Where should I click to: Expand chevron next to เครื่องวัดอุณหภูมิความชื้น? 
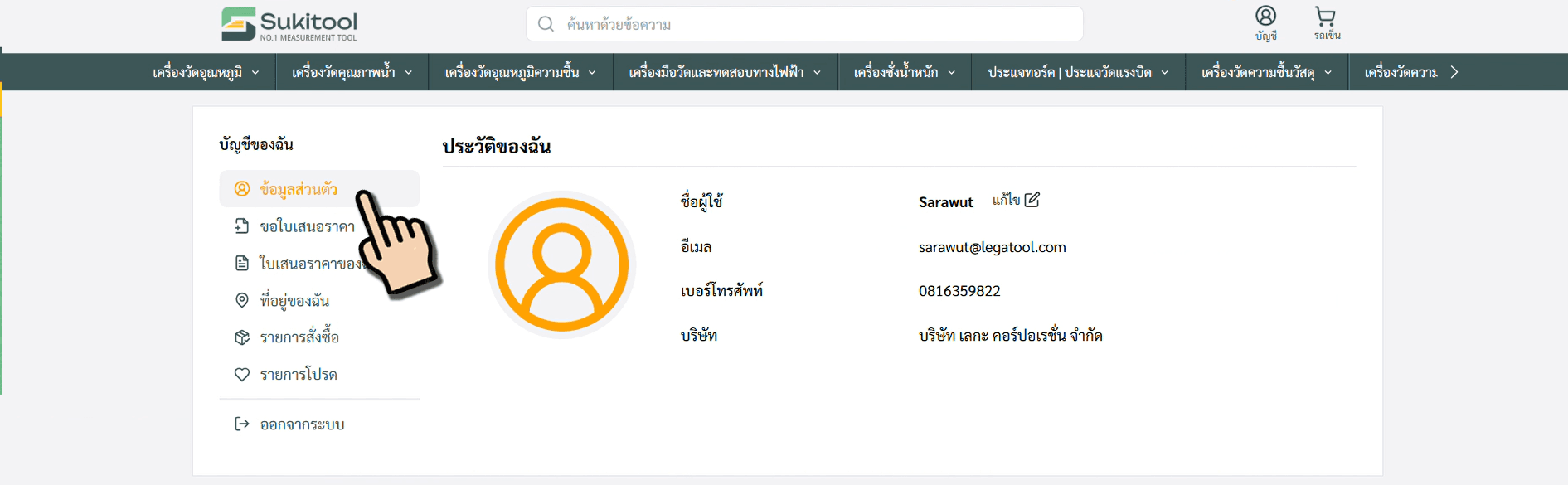coord(592,73)
